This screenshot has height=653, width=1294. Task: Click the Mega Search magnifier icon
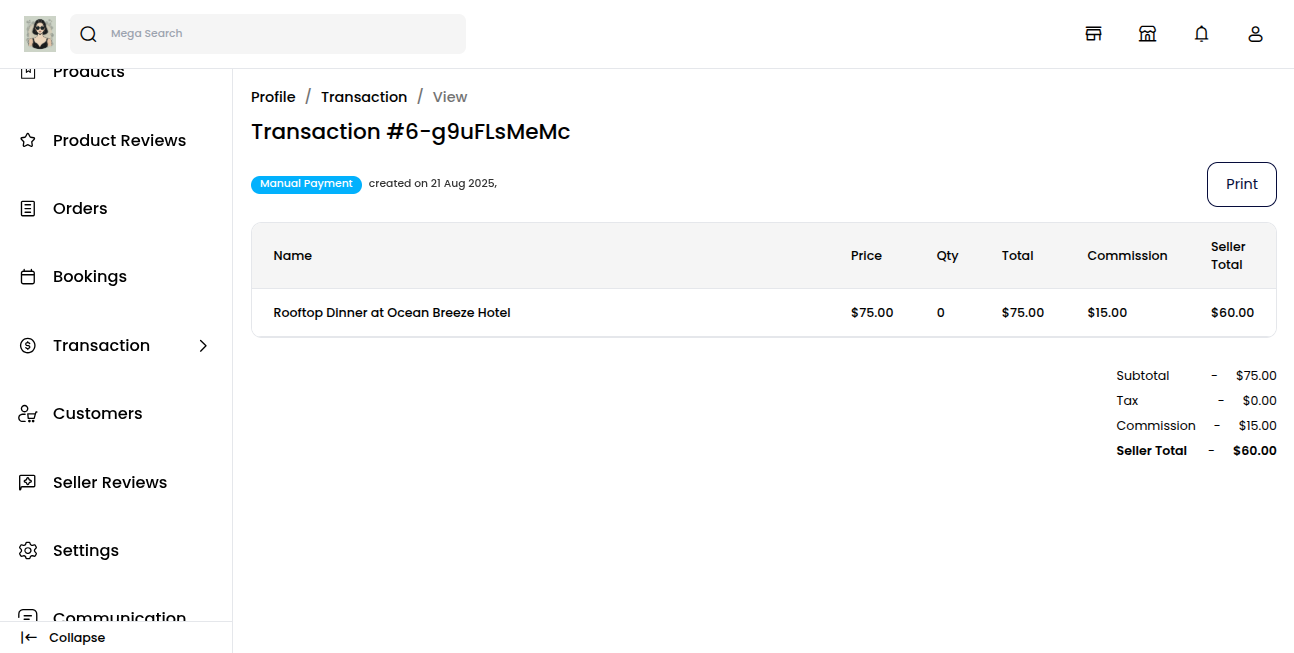pyautogui.click(x=89, y=34)
